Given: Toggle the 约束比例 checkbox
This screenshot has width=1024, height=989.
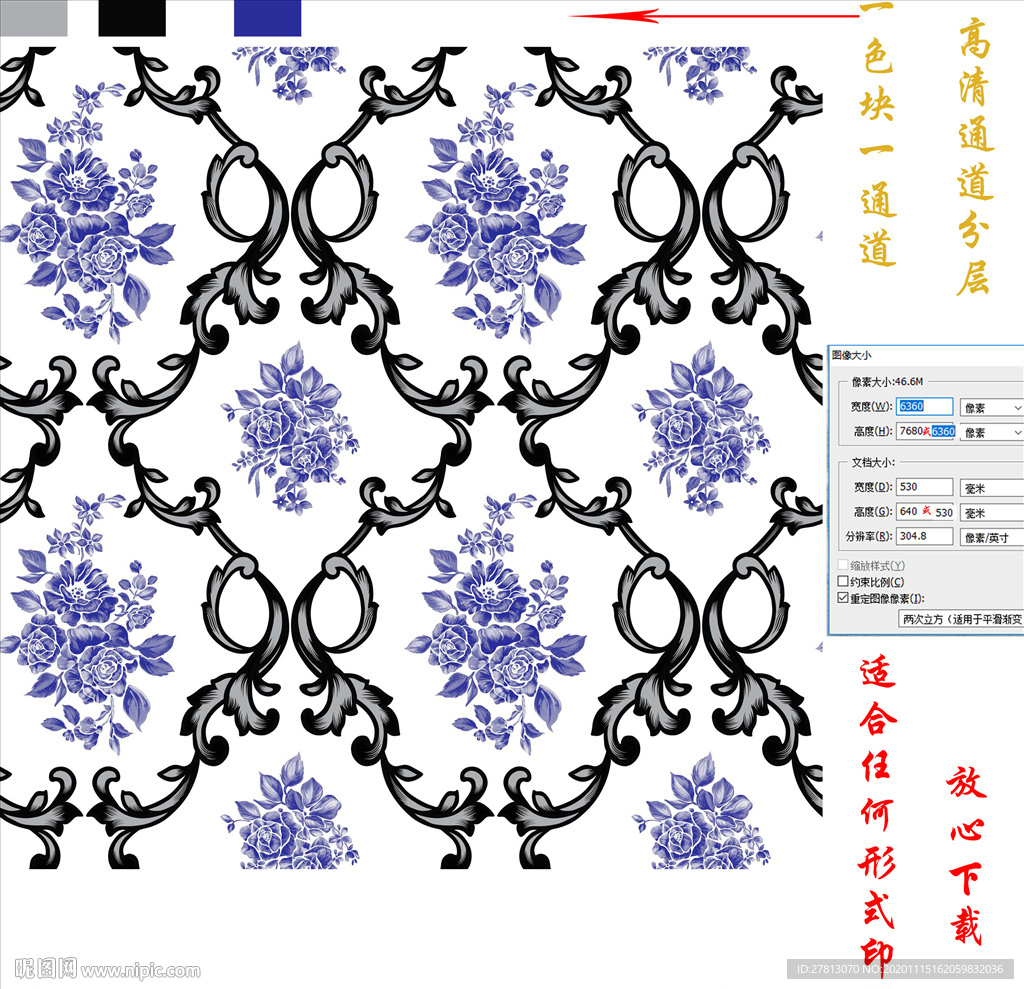Looking at the screenshot, I should pos(843,581).
